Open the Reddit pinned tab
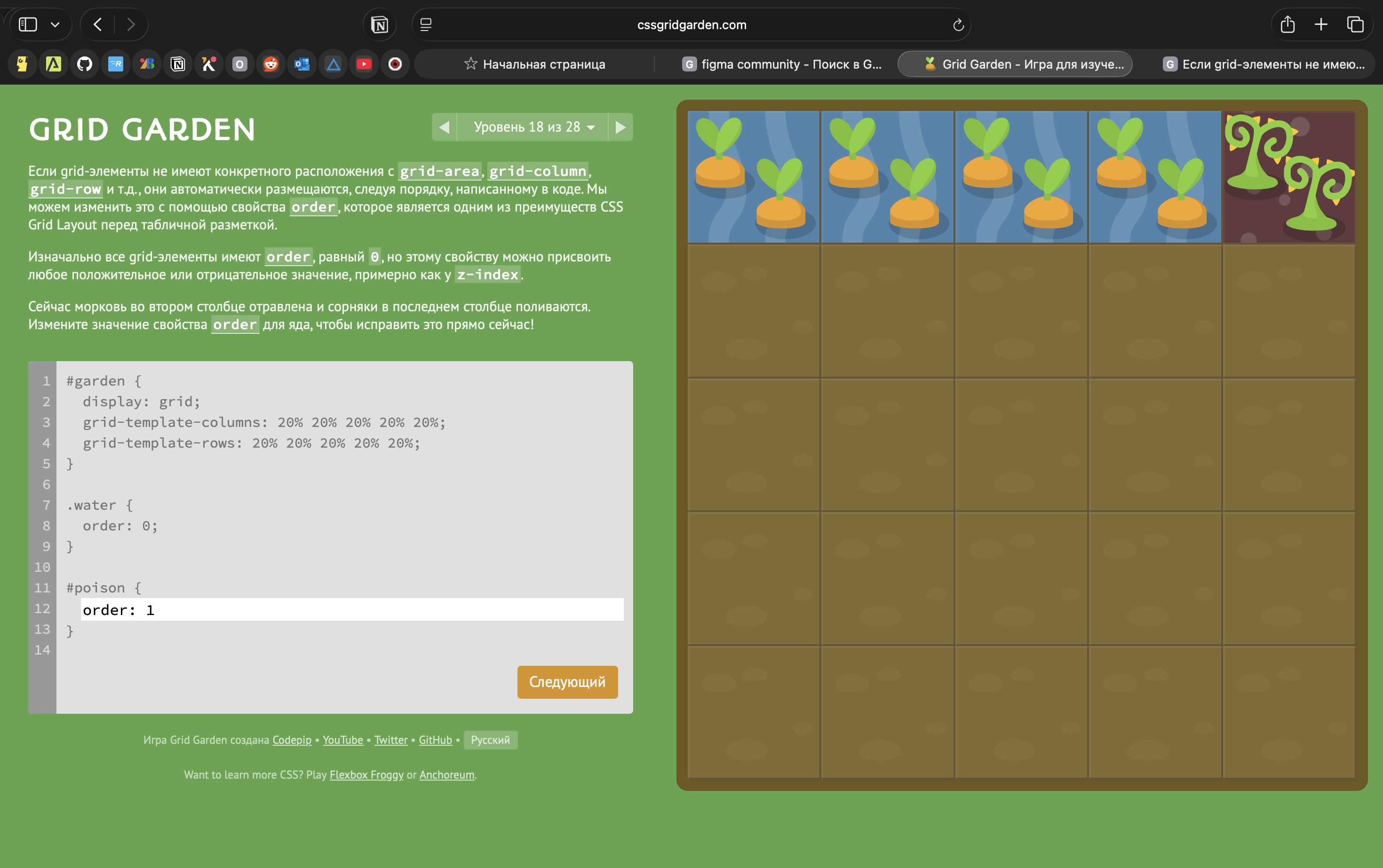Image resolution: width=1383 pixels, height=868 pixels. point(270,64)
